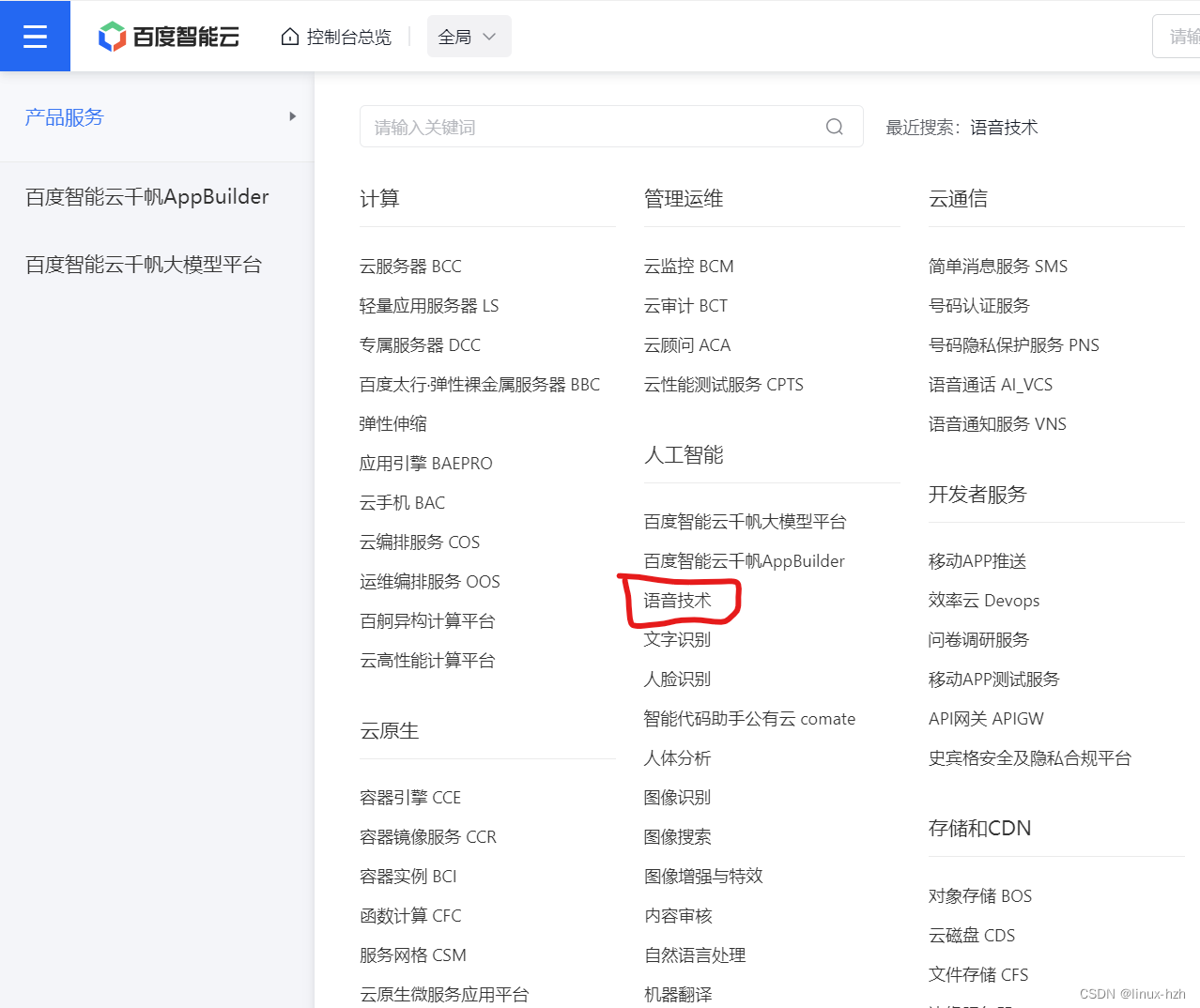Open 史宾格安全及隐私合规平台

1030,758
